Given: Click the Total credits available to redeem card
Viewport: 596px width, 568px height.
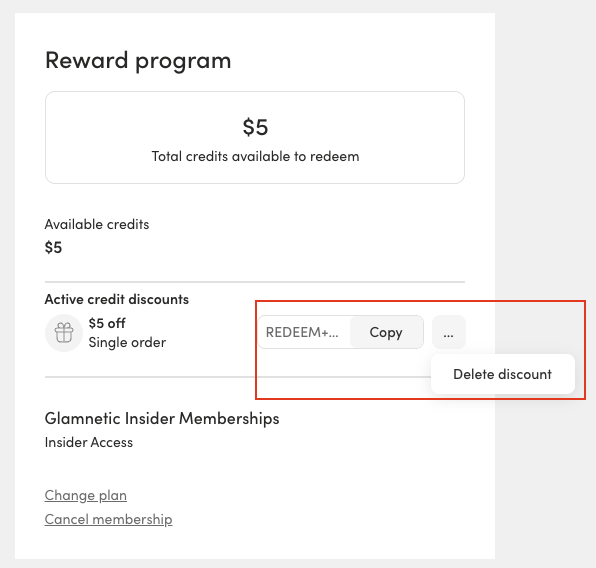Looking at the screenshot, I should [x=255, y=138].
